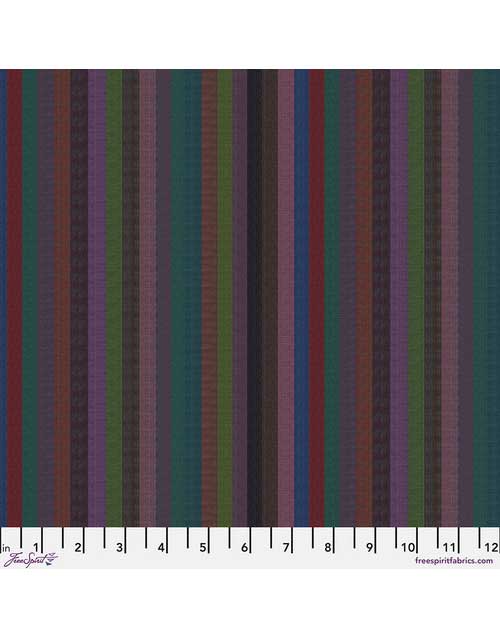Image resolution: width=500 pixels, height=638 pixels.
Task: Open the freespiritfabrics.com link text
Action: click(x=454, y=561)
